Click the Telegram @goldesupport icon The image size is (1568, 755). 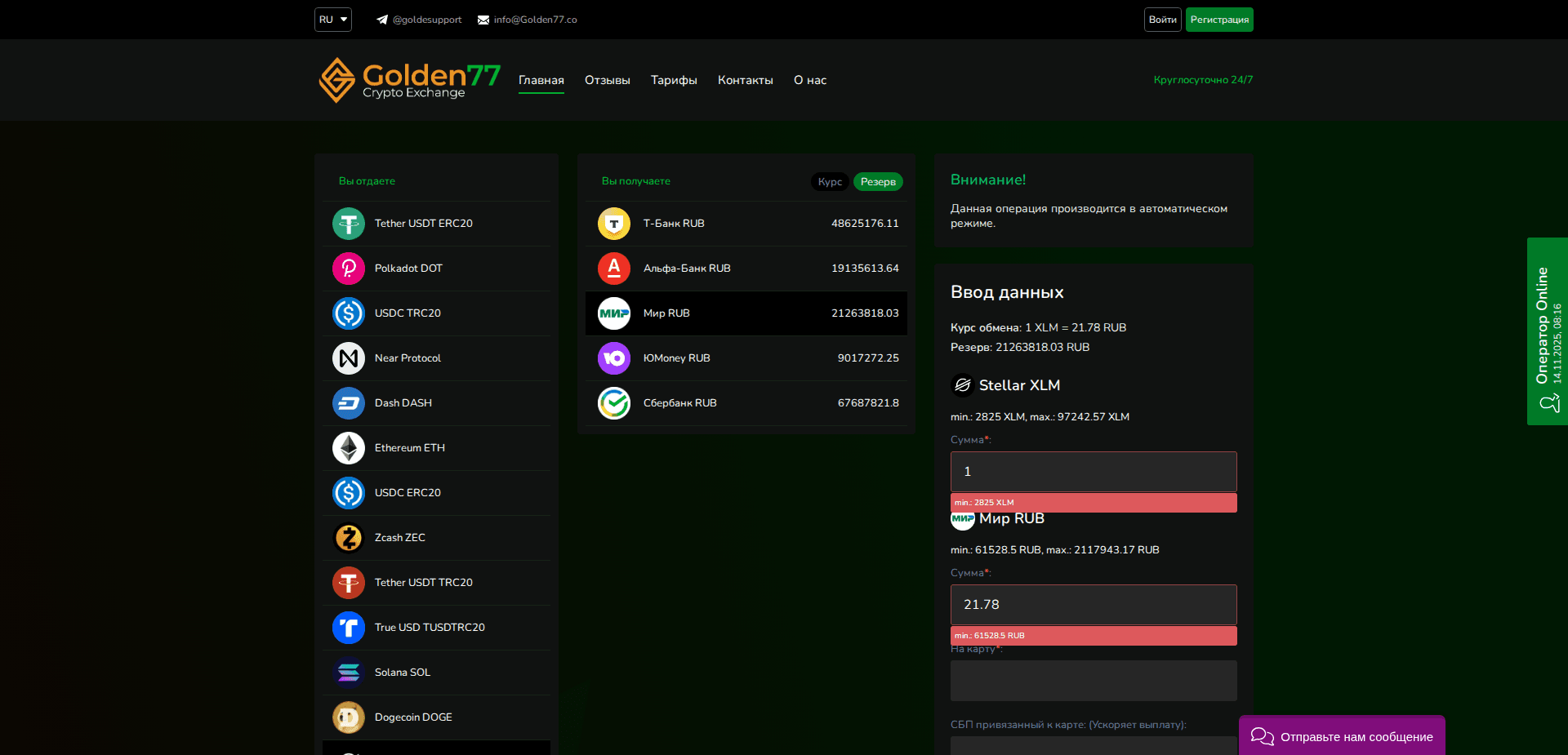(381, 19)
